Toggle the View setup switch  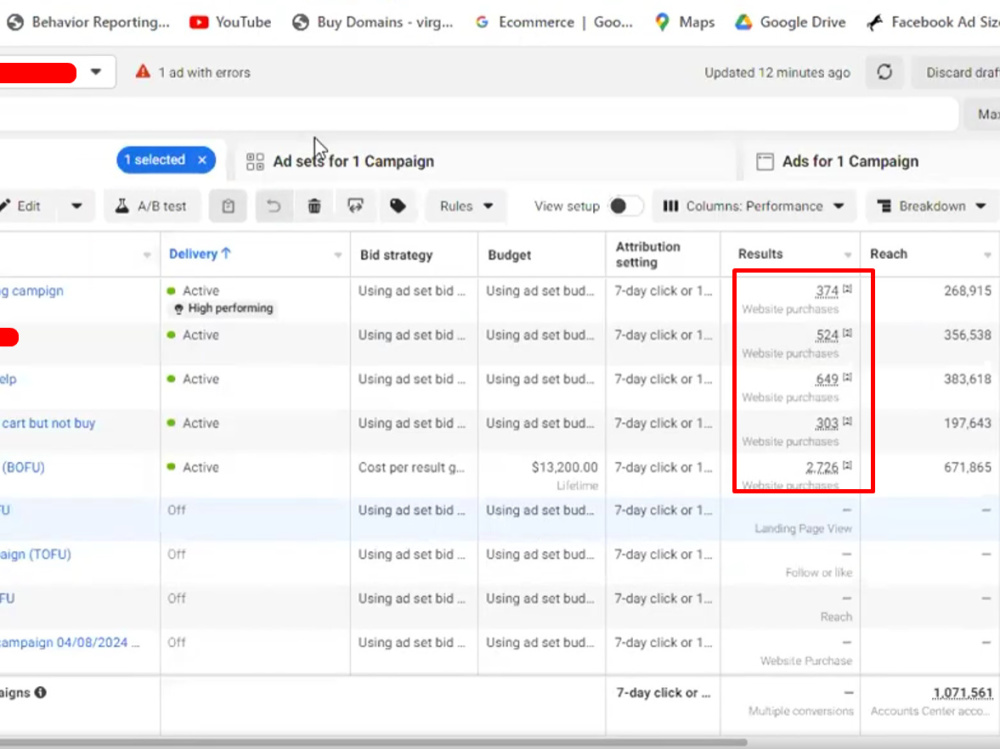(625, 206)
